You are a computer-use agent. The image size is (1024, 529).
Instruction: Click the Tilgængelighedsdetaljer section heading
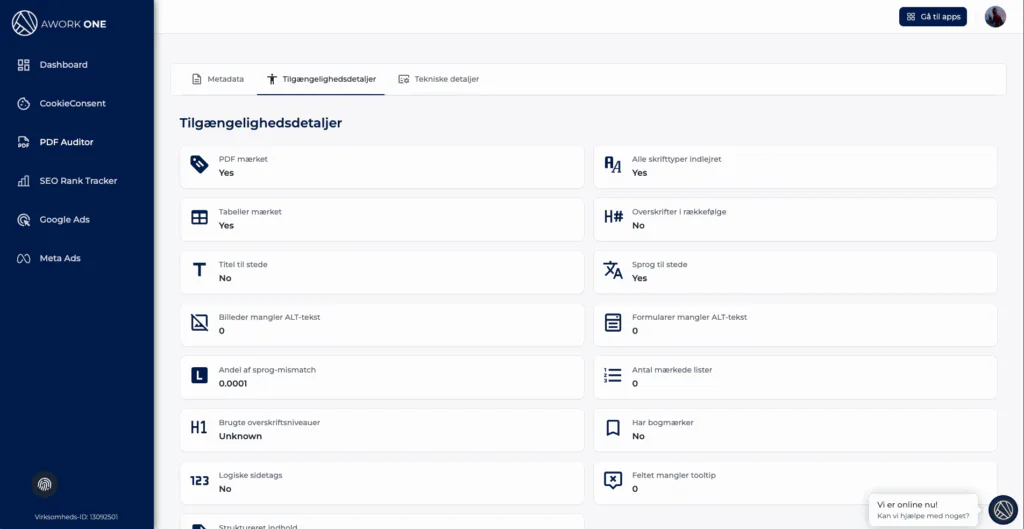(261, 123)
